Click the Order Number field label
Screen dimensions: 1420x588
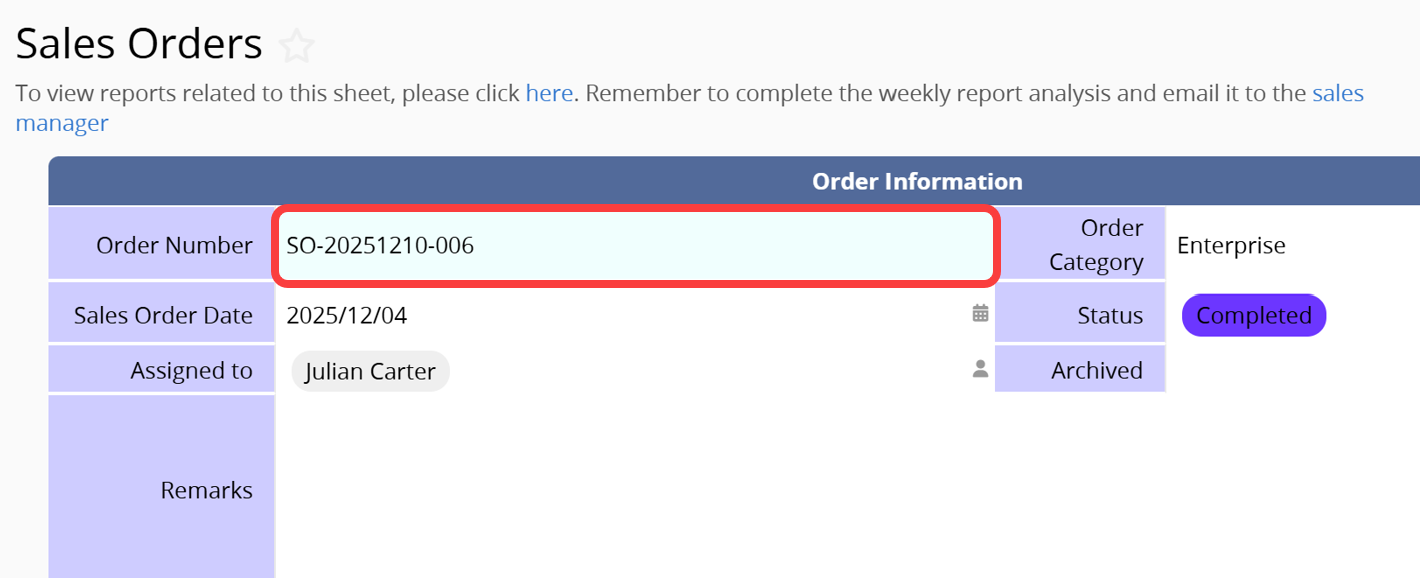tap(174, 245)
